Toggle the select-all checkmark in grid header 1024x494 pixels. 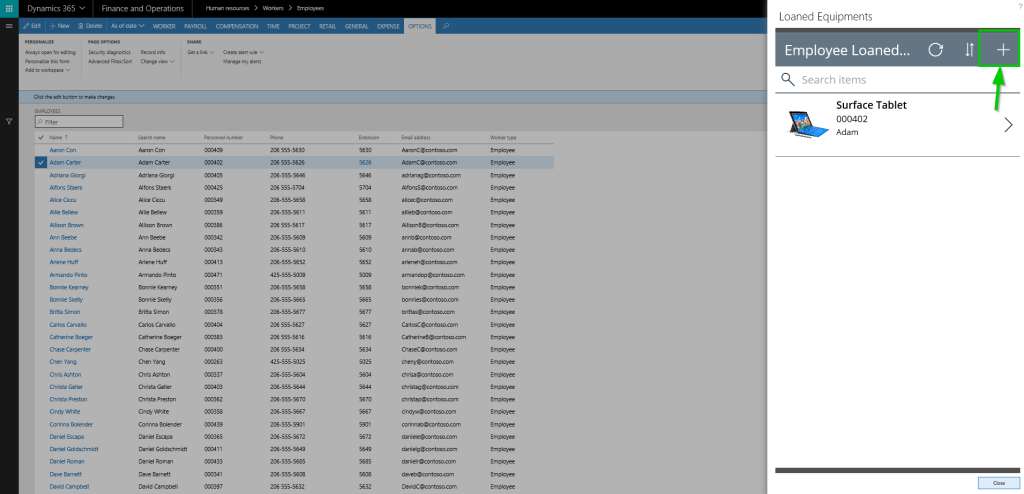pos(40,136)
